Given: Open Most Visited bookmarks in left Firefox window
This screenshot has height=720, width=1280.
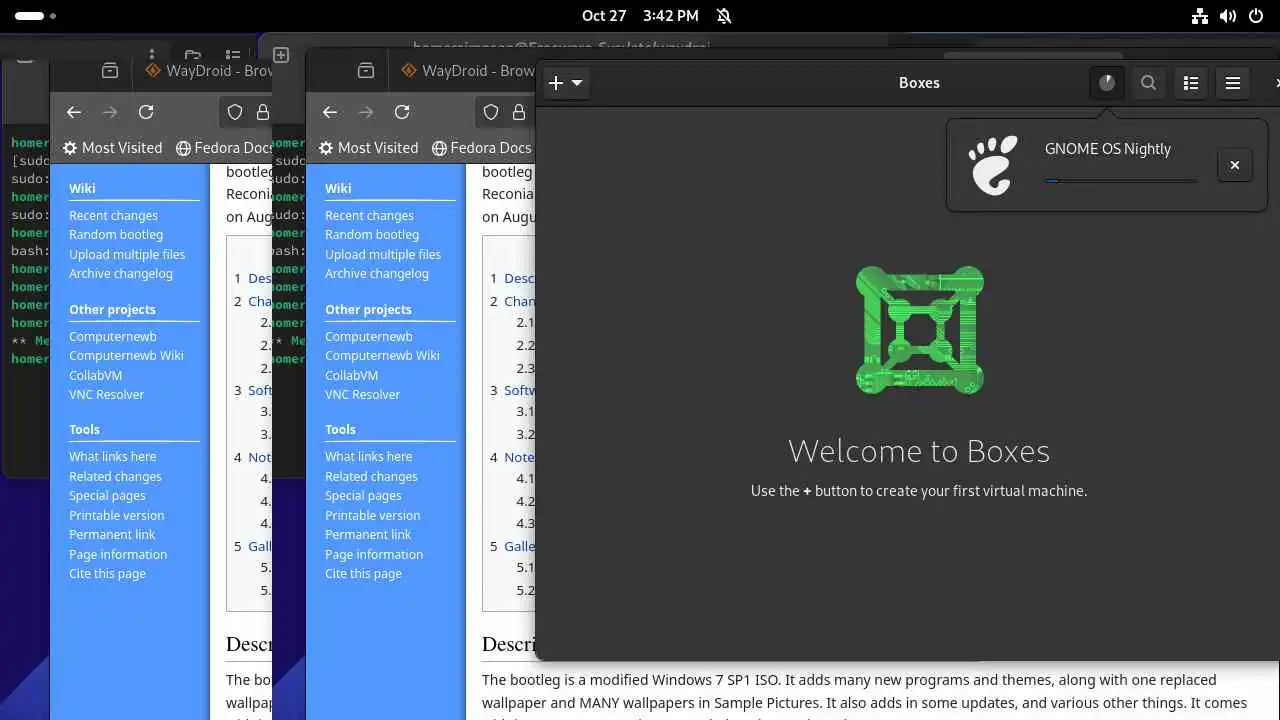Looking at the screenshot, I should [112, 148].
